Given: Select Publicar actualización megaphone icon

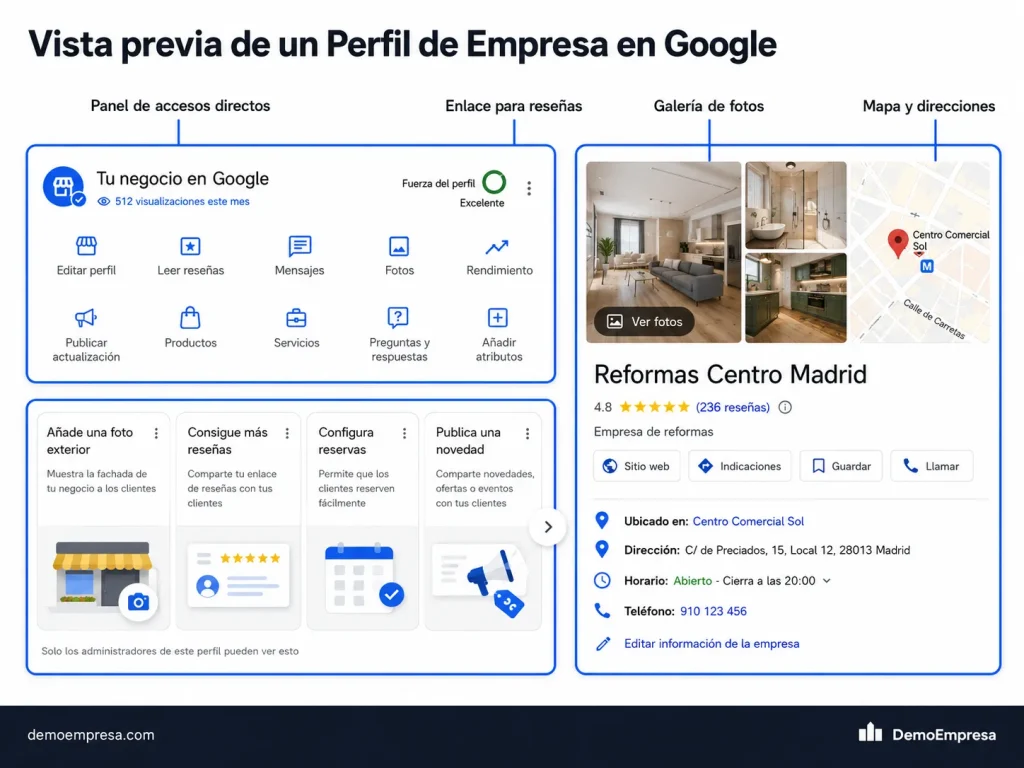Looking at the screenshot, I should coord(86,318).
